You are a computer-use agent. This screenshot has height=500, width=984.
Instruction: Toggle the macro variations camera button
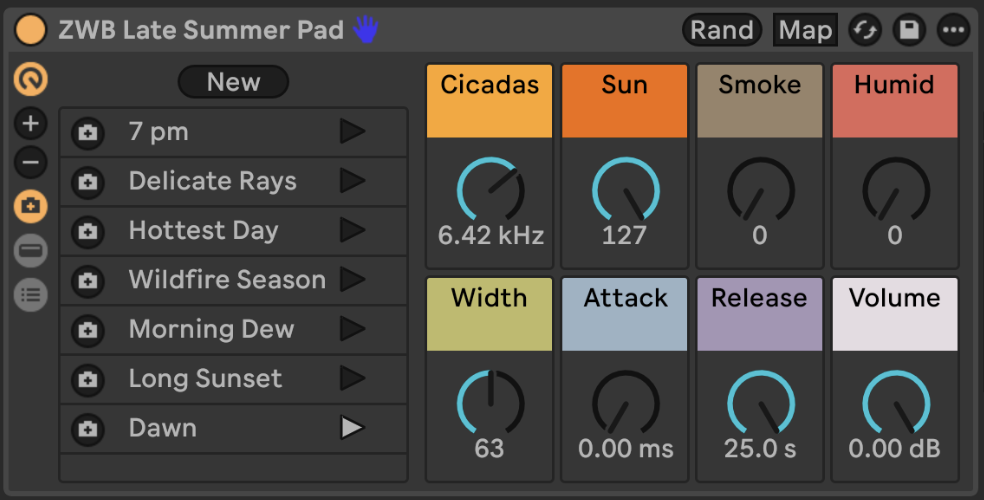point(31,206)
